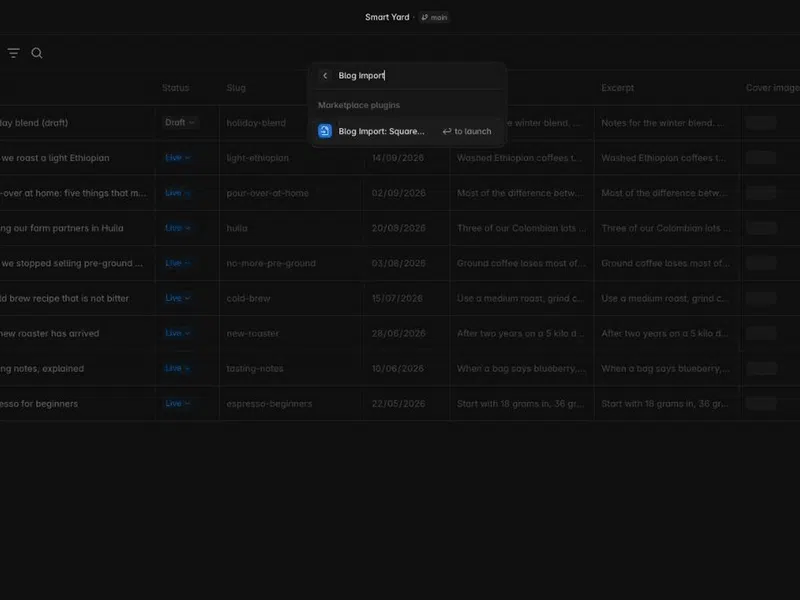Screen dimensions: 800x600
Task: Click the main branch badge
Action: coord(434,17)
